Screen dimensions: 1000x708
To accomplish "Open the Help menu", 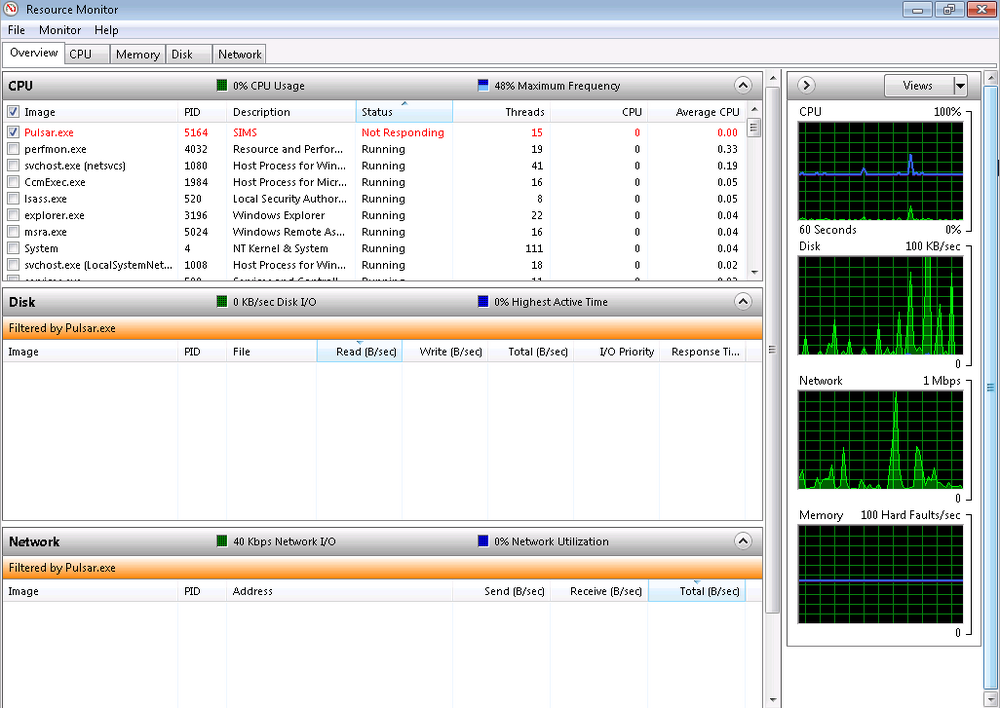I will [x=107, y=30].
